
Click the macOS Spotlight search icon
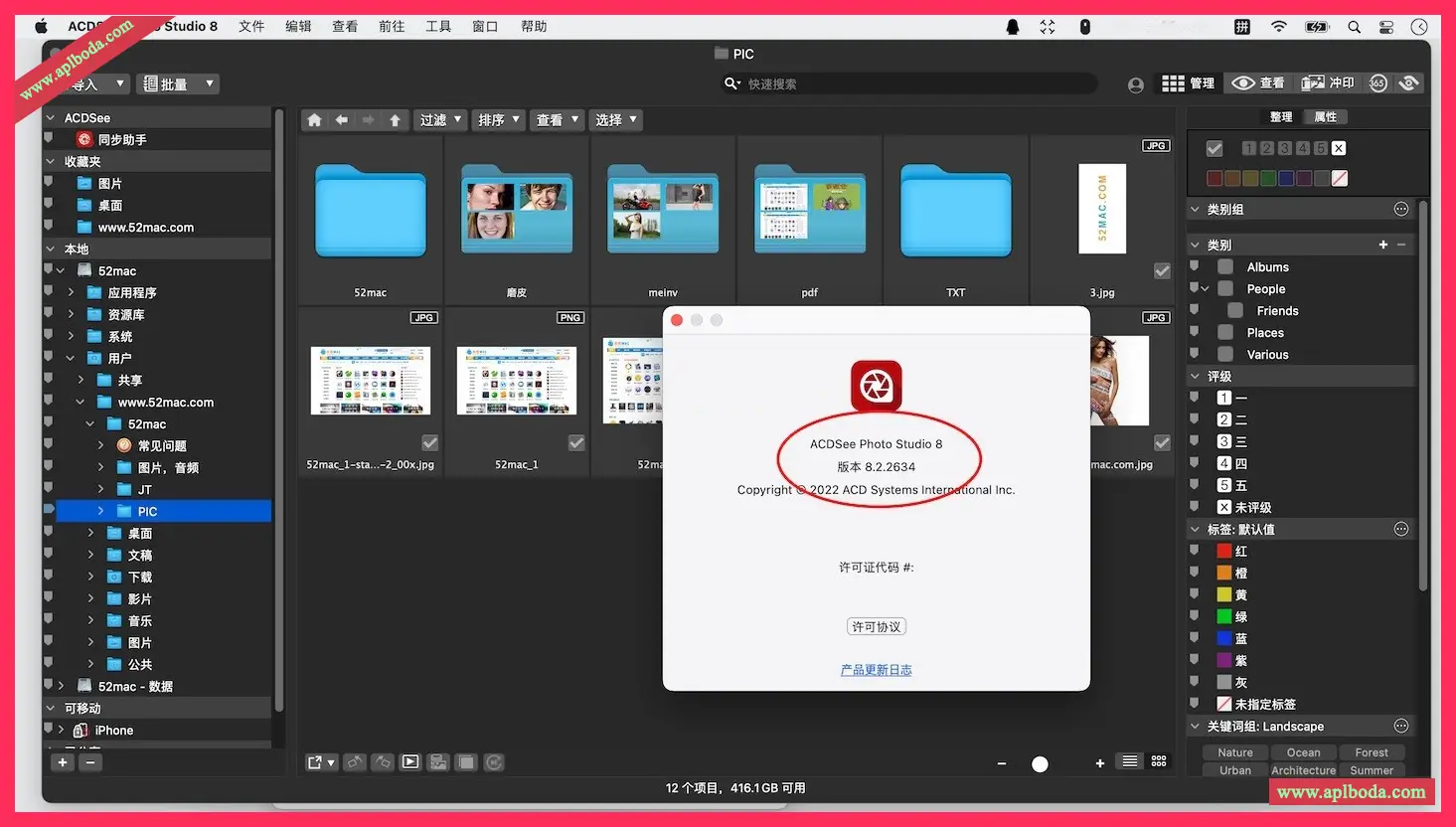(1354, 27)
